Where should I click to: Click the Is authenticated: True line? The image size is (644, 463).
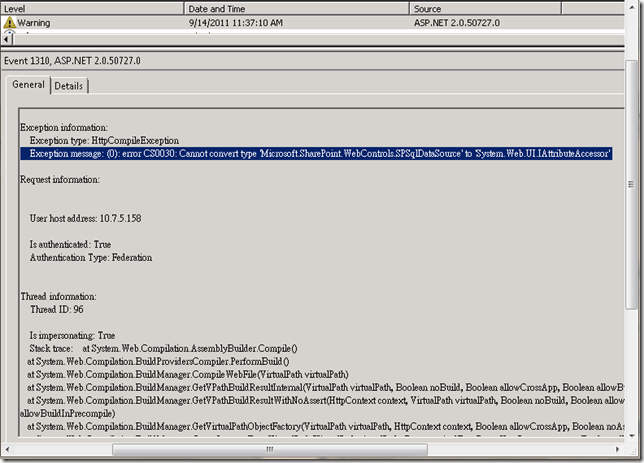(70, 244)
